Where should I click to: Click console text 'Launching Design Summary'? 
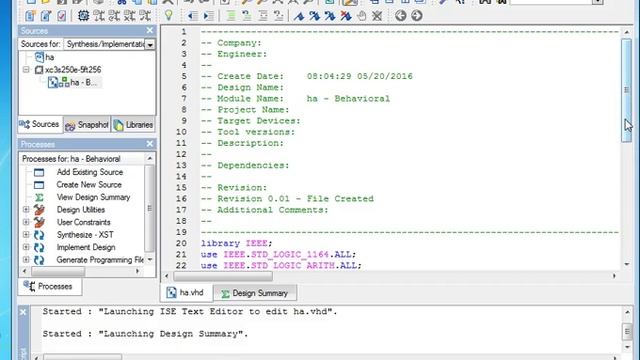pyautogui.click(x=173, y=334)
